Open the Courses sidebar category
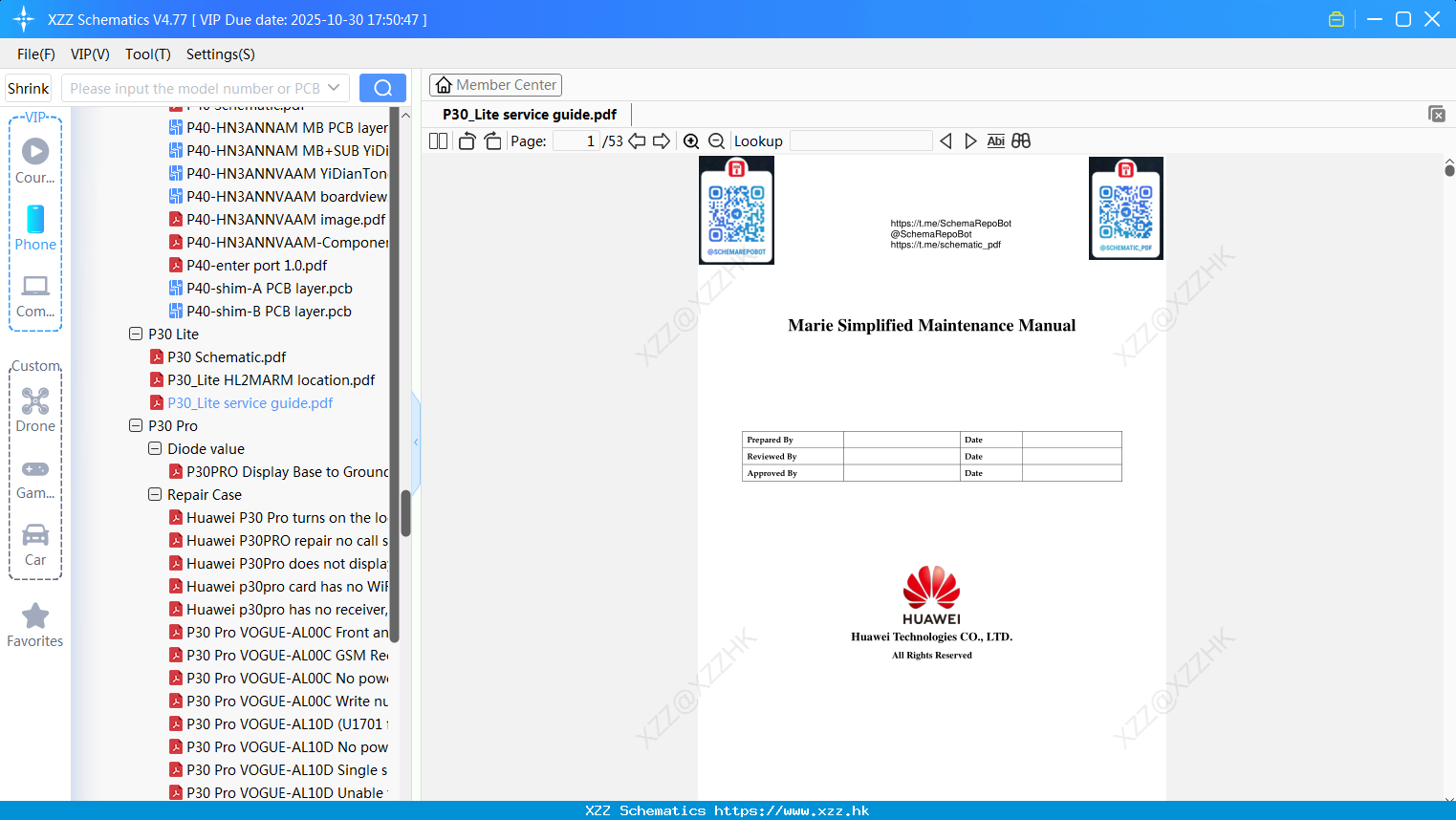The width and height of the screenshot is (1456, 820). tap(35, 162)
